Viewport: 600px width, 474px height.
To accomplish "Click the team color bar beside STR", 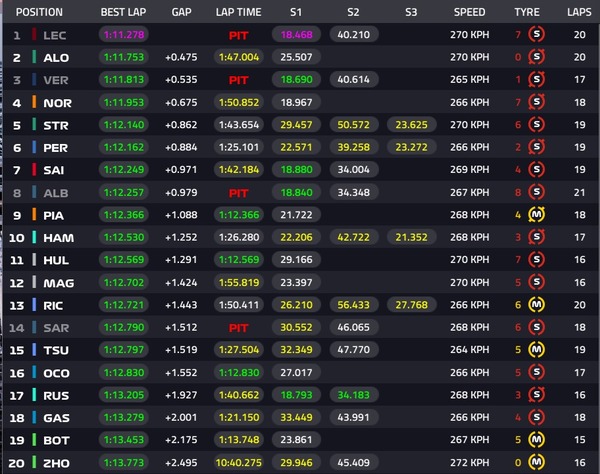I will click(35, 125).
